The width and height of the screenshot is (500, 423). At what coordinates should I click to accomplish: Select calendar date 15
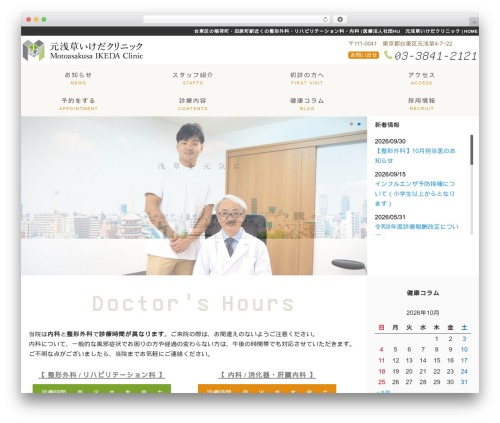tap(437, 360)
